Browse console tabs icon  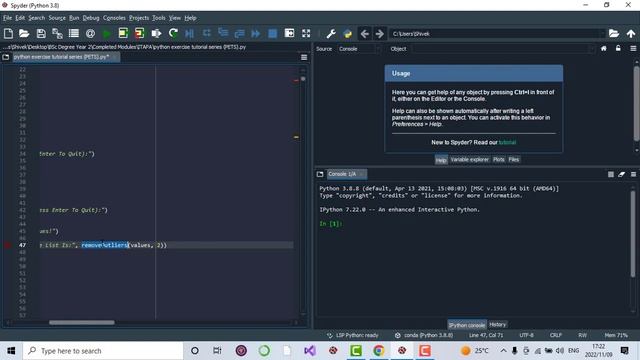320,174
